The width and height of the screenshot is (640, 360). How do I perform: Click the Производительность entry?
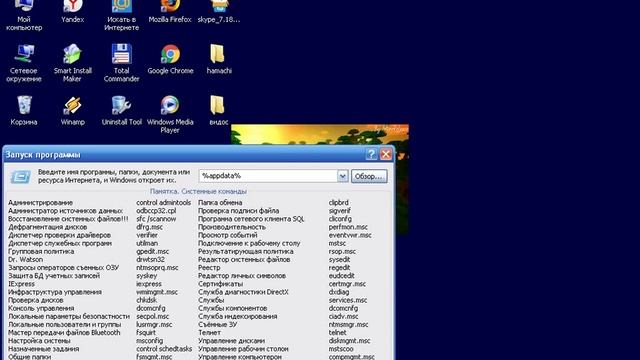coord(232,227)
